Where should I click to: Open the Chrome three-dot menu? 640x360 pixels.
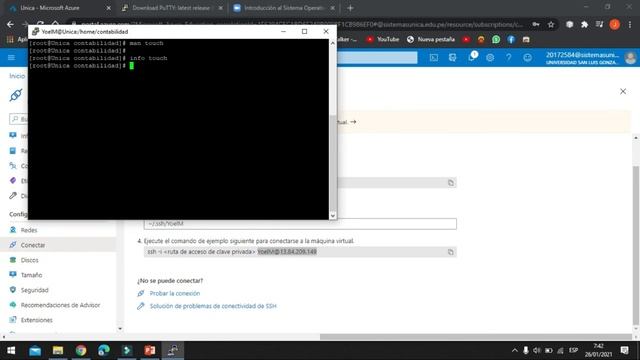pos(630,24)
